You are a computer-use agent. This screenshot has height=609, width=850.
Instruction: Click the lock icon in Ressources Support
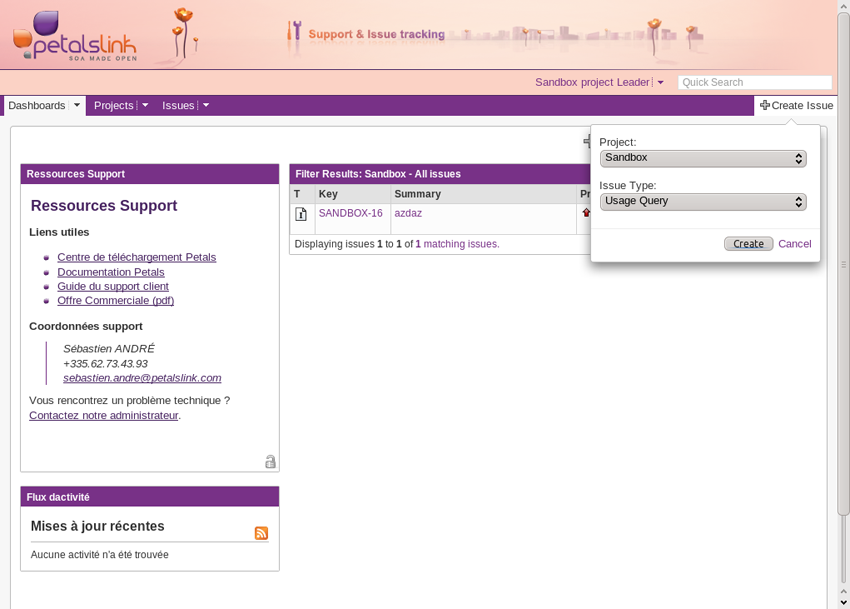[270, 462]
